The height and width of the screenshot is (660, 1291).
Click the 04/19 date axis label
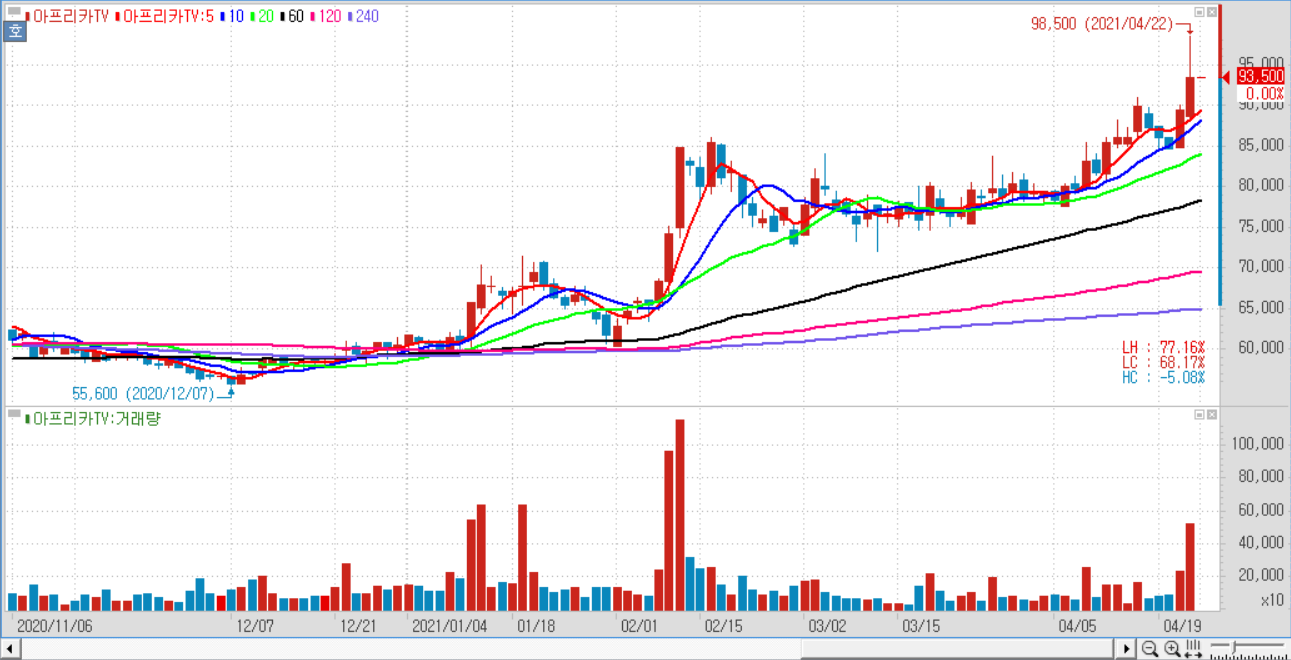[1181, 625]
